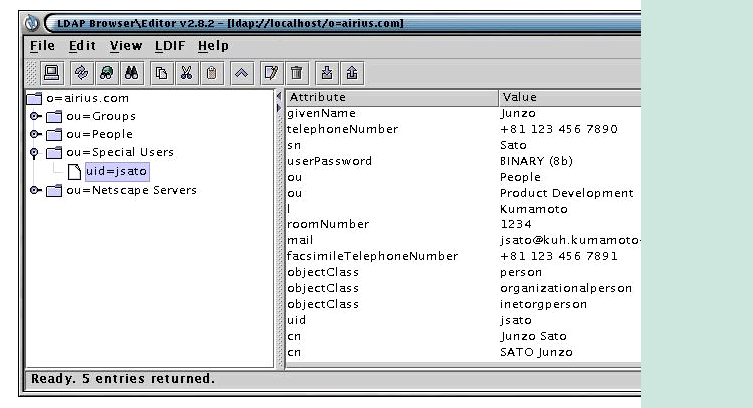The width and height of the screenshot is (753, 408).
Task: Click the Kumamoto value cell
Action: point(534,209)
